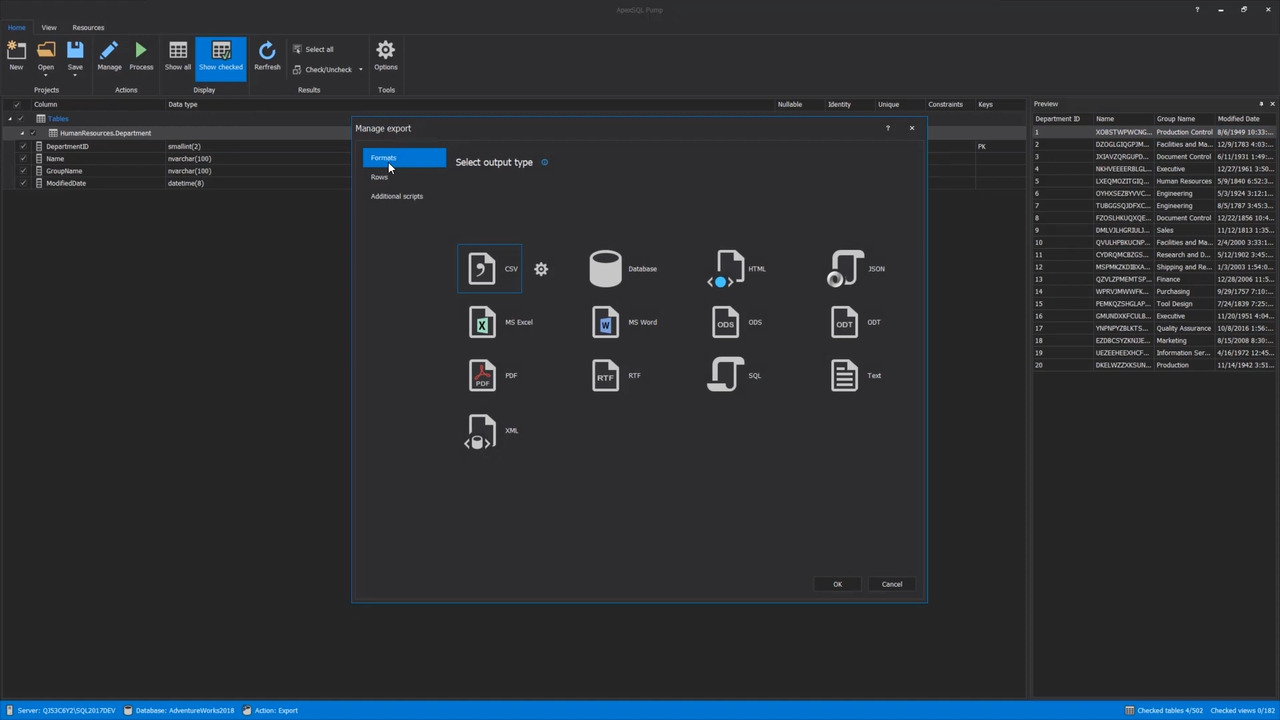
Task: Uncheck the DepartmentID column
Action: (22, 146)
